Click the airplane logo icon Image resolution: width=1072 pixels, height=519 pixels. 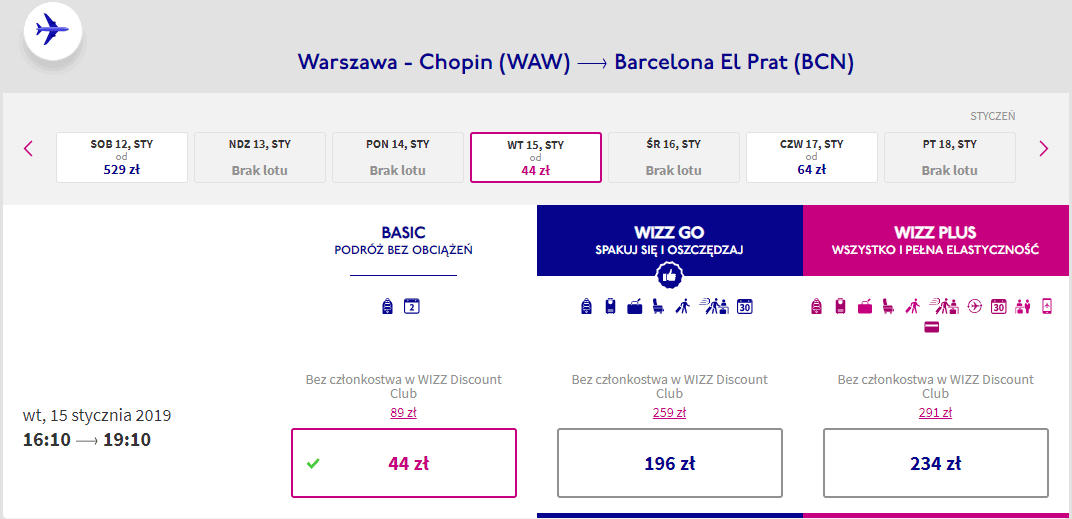[51, 31]
